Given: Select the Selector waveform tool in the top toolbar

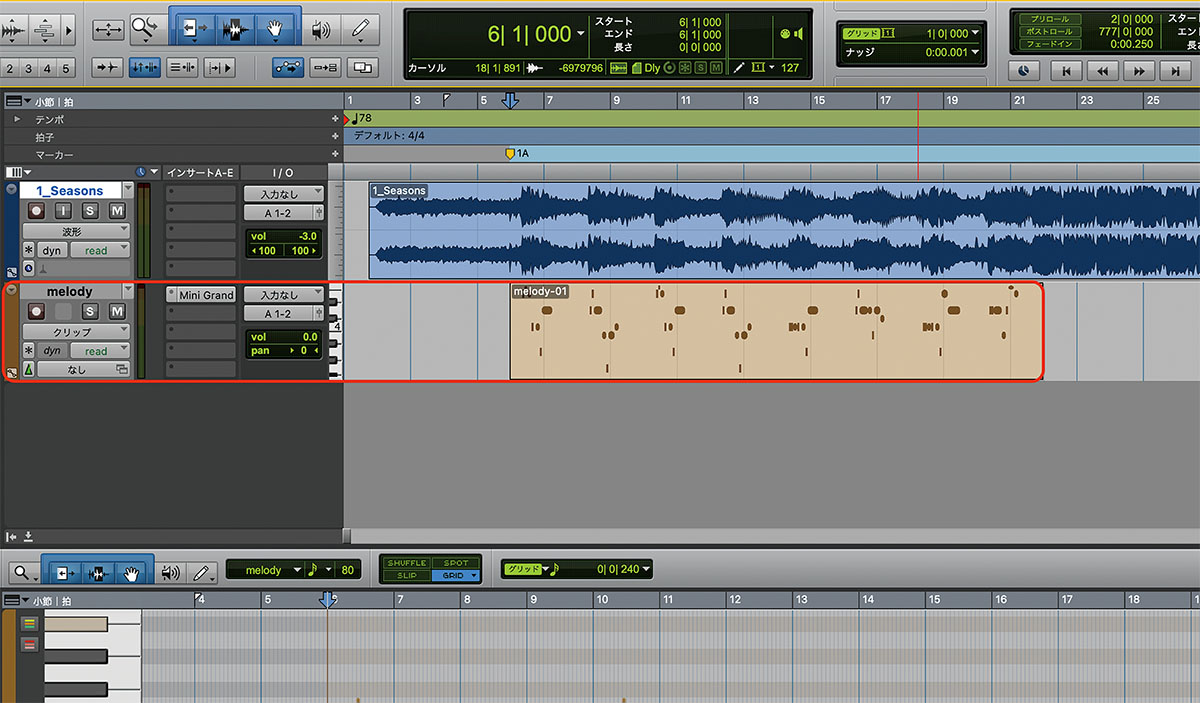Looking at the screenshot, I should pyautogui.click(x=236, y=30).
